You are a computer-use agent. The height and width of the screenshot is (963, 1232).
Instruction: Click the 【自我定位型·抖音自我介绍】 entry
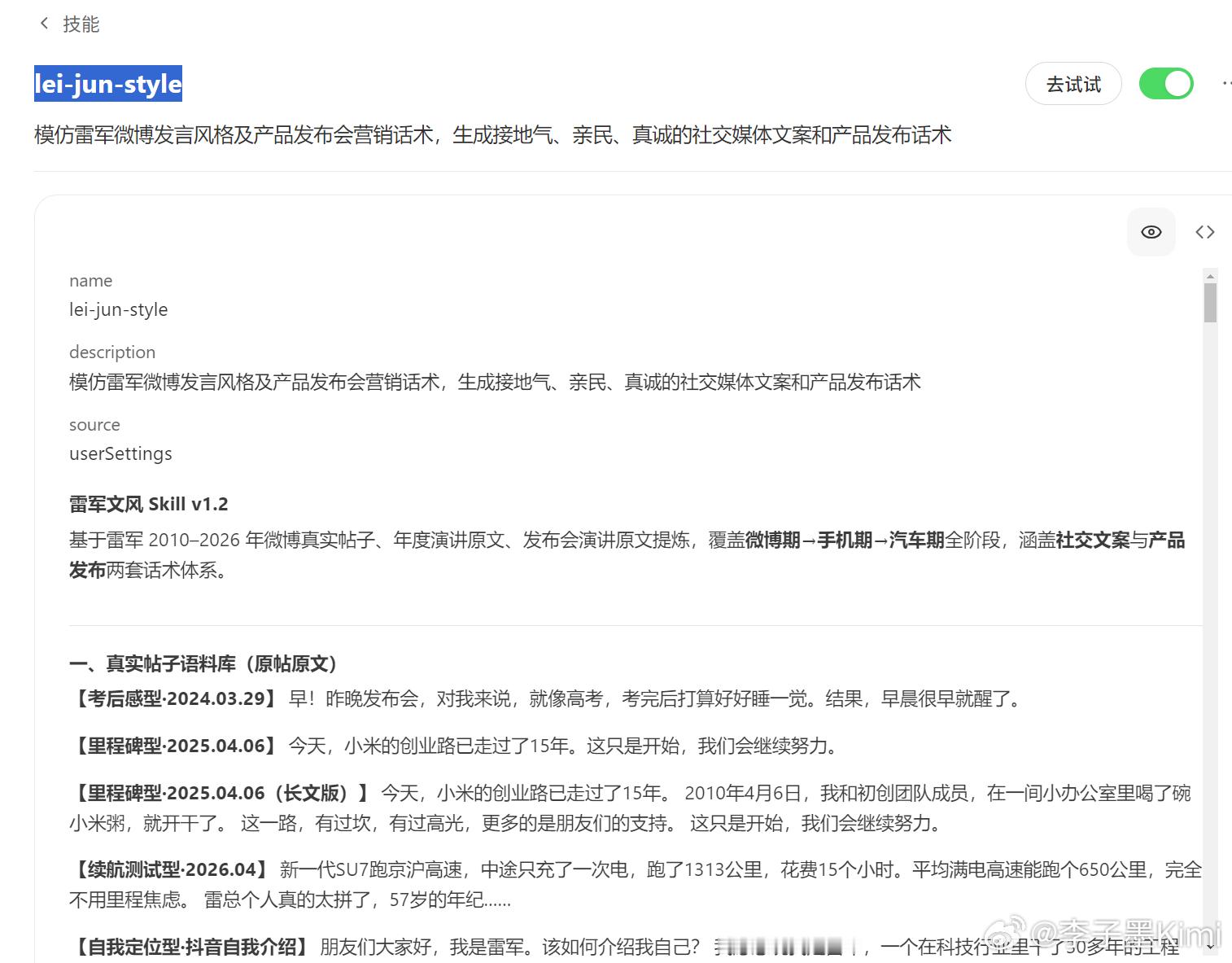pyautogui.click(x=625, y=947)
